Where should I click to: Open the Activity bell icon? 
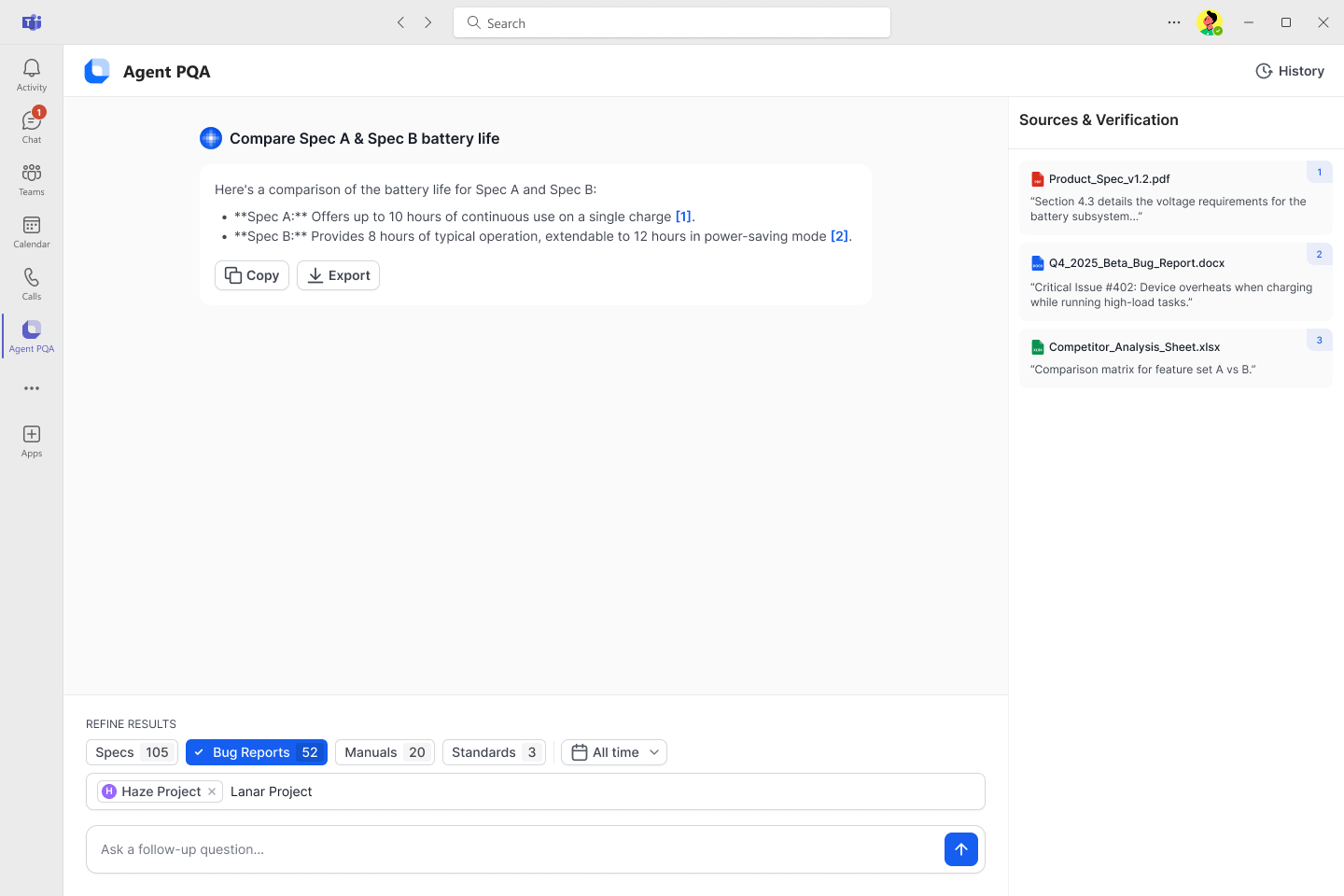[x=32, y=75]
